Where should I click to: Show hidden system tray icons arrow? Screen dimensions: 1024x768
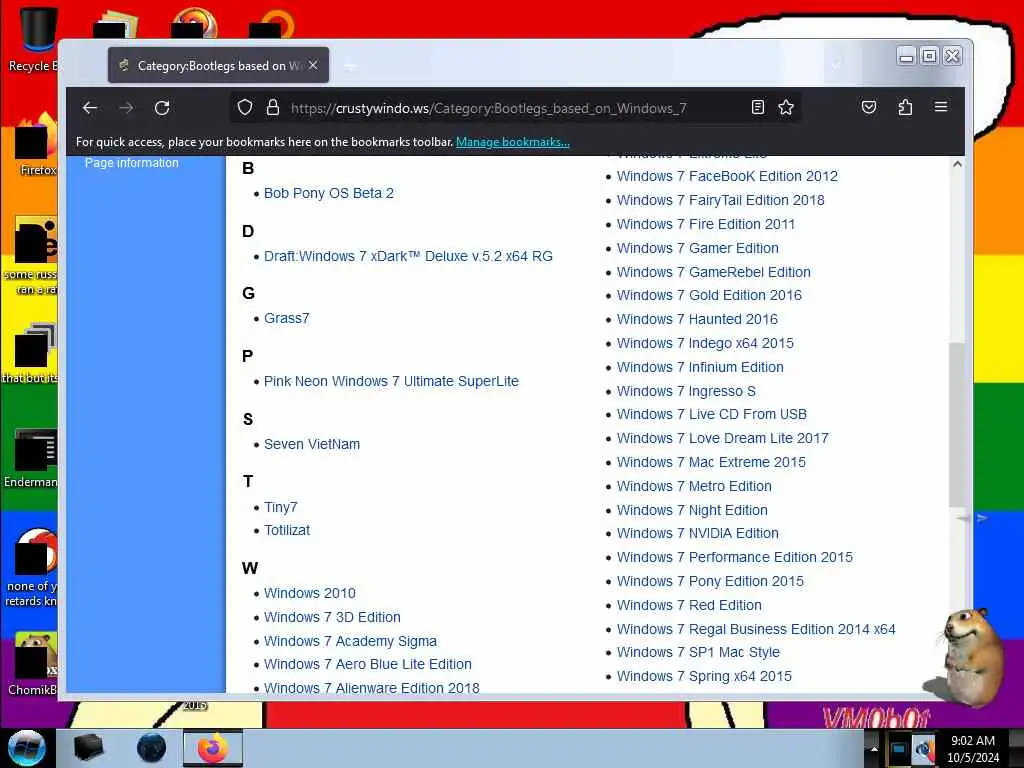click(873, 748)
